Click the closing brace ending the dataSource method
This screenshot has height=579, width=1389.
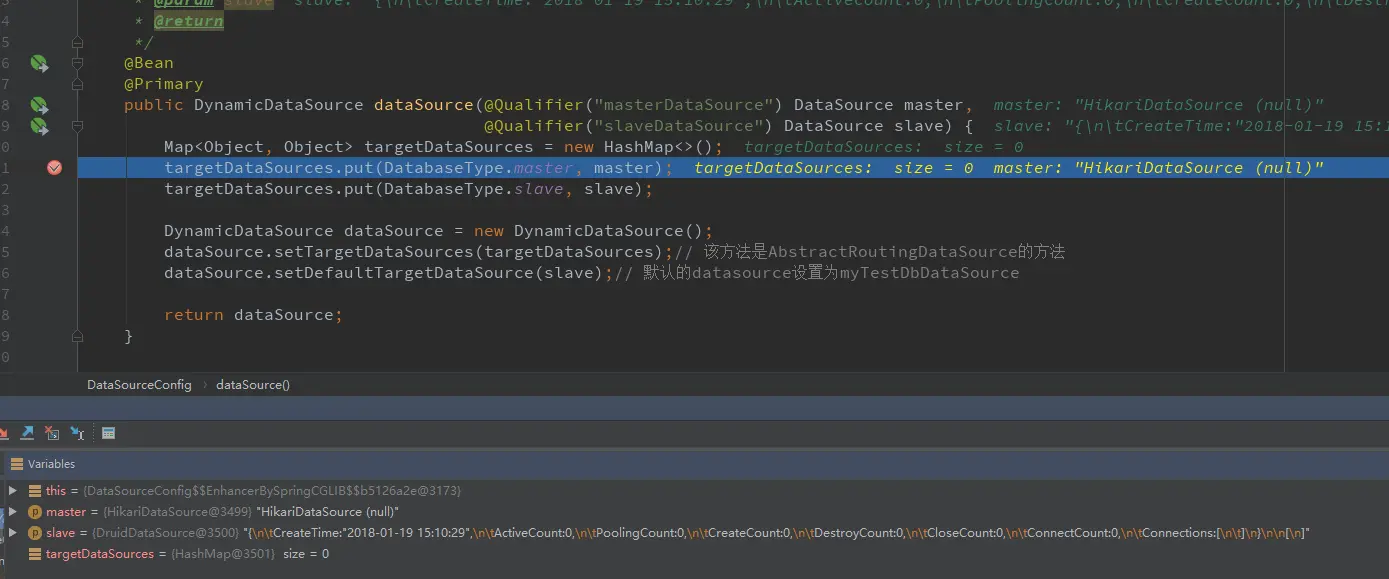(128, 336)
